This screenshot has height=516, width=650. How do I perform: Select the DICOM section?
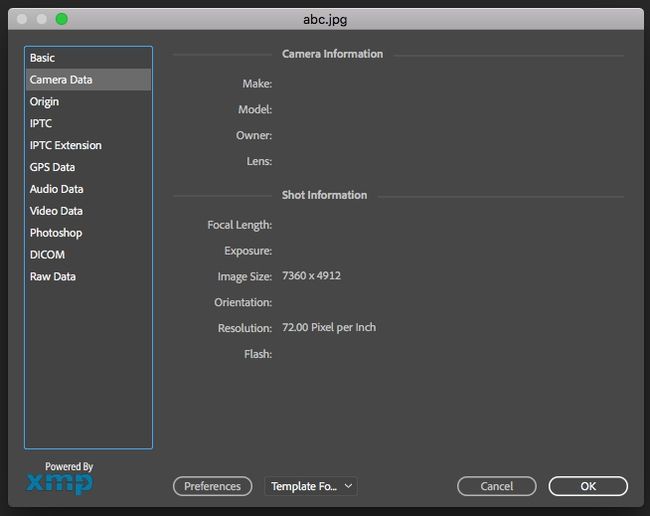coord(47,256)
